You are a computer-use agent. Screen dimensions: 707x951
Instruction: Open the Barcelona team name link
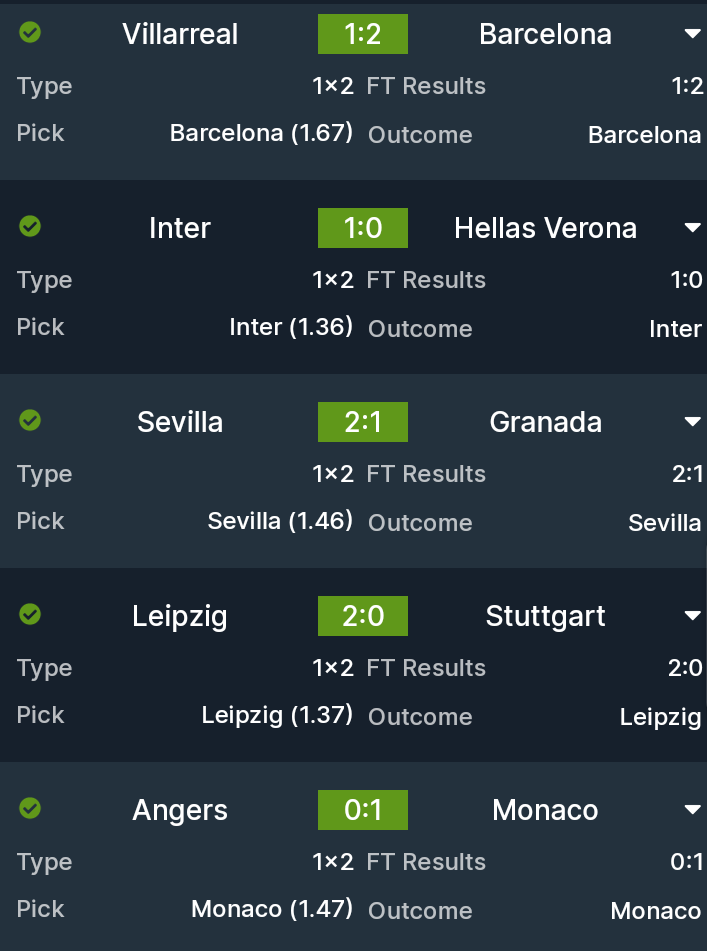pos(545,34)
